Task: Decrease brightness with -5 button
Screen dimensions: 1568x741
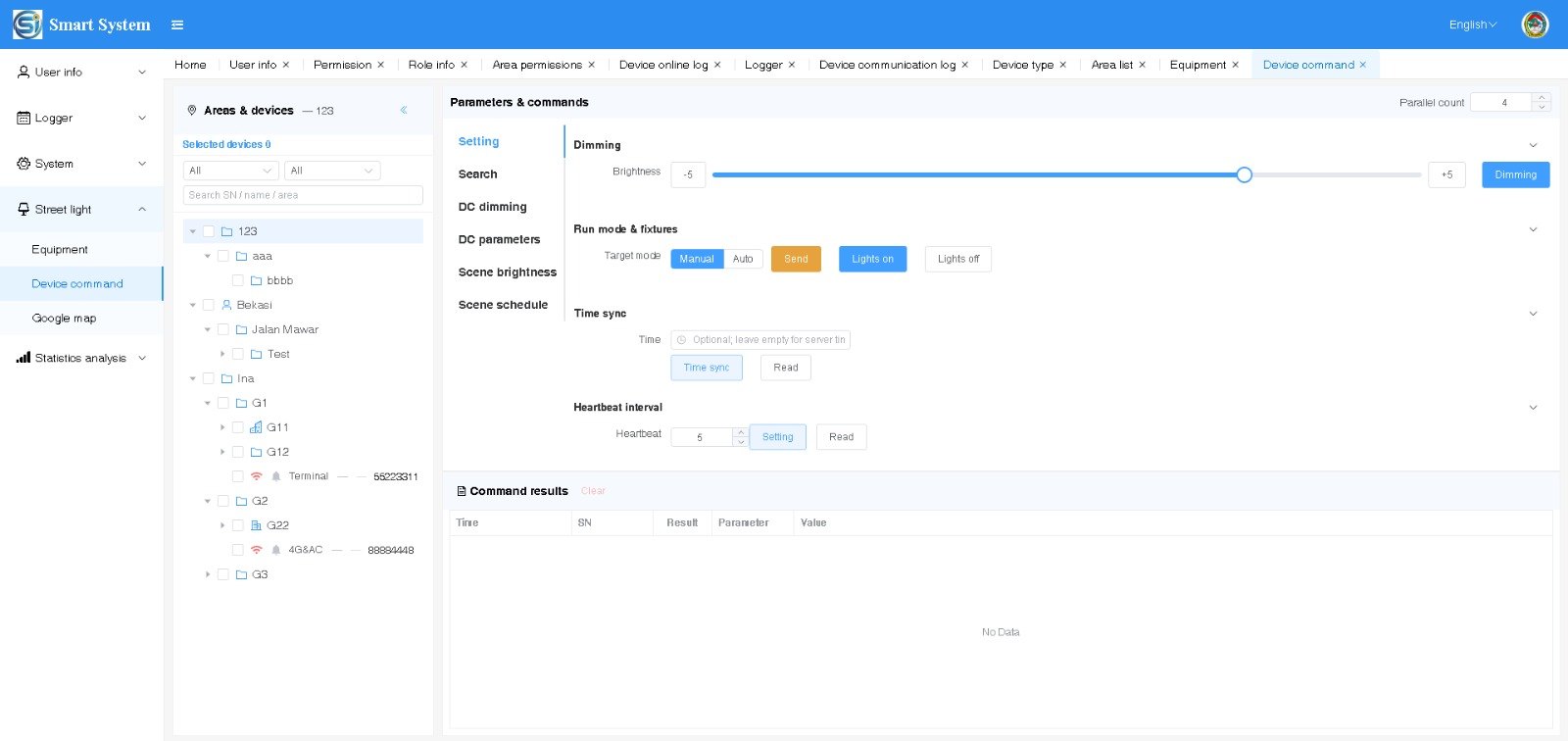Action: [688, 174]
